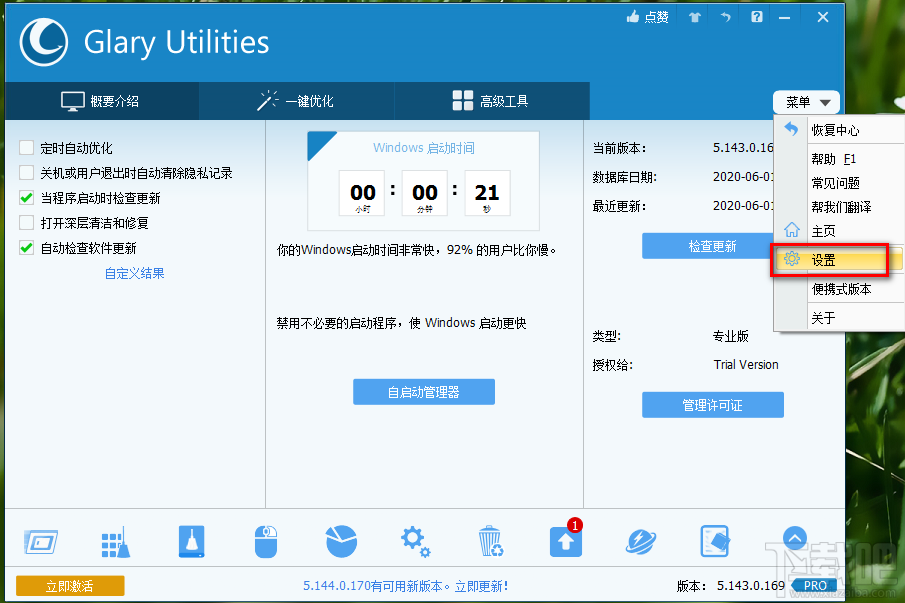Click the 自启动管理器 button
The width and height of the screenshot is (905, 603).
pyautogui.click(x=423, y=391)
